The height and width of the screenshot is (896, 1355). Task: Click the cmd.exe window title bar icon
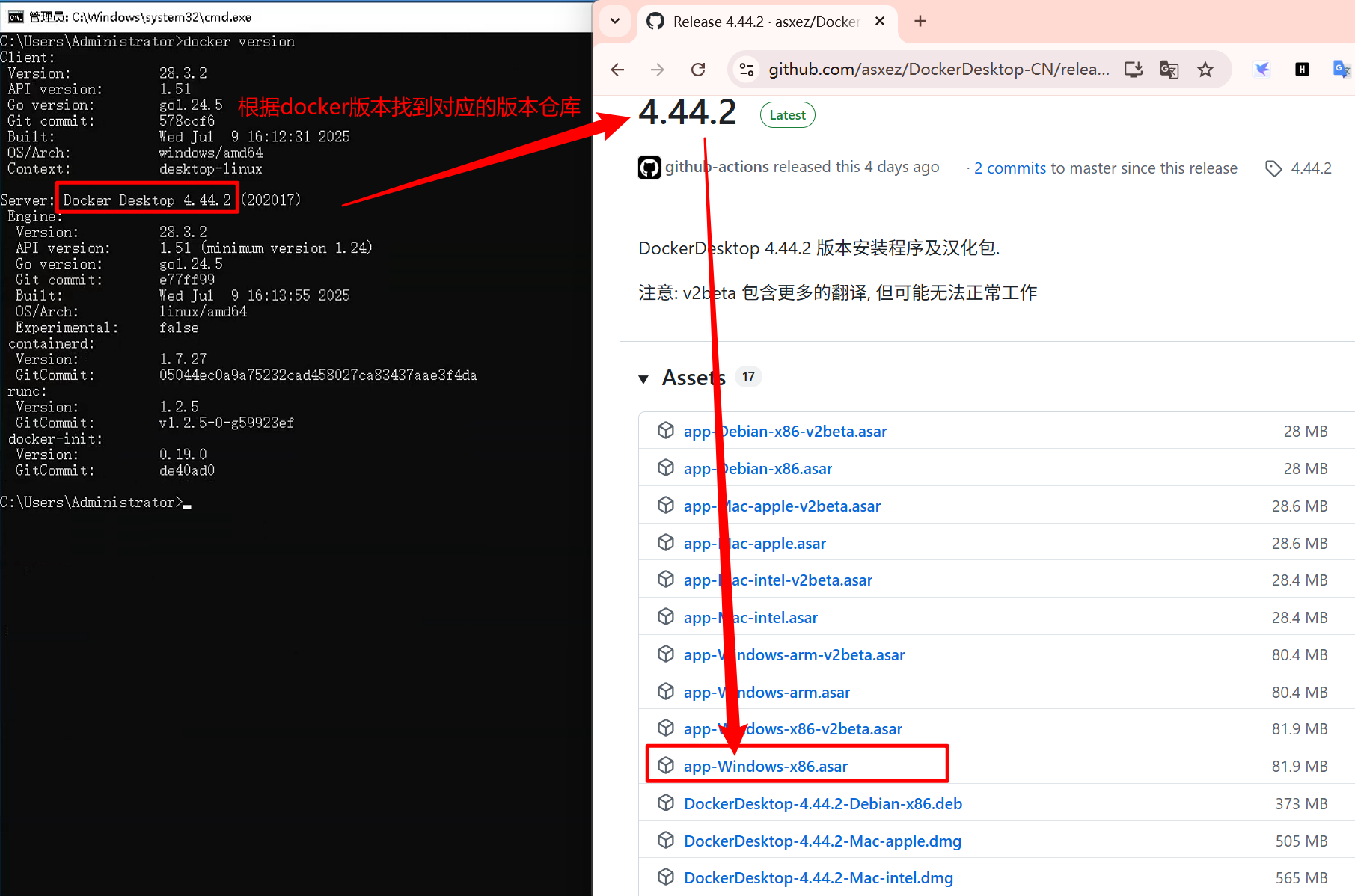16,17
